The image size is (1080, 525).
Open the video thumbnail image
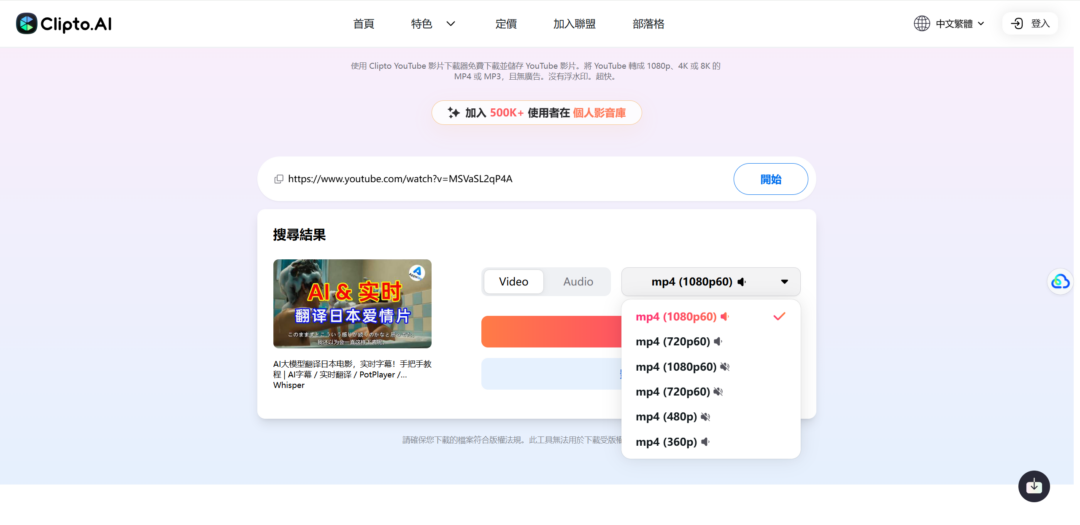point(353,304)
